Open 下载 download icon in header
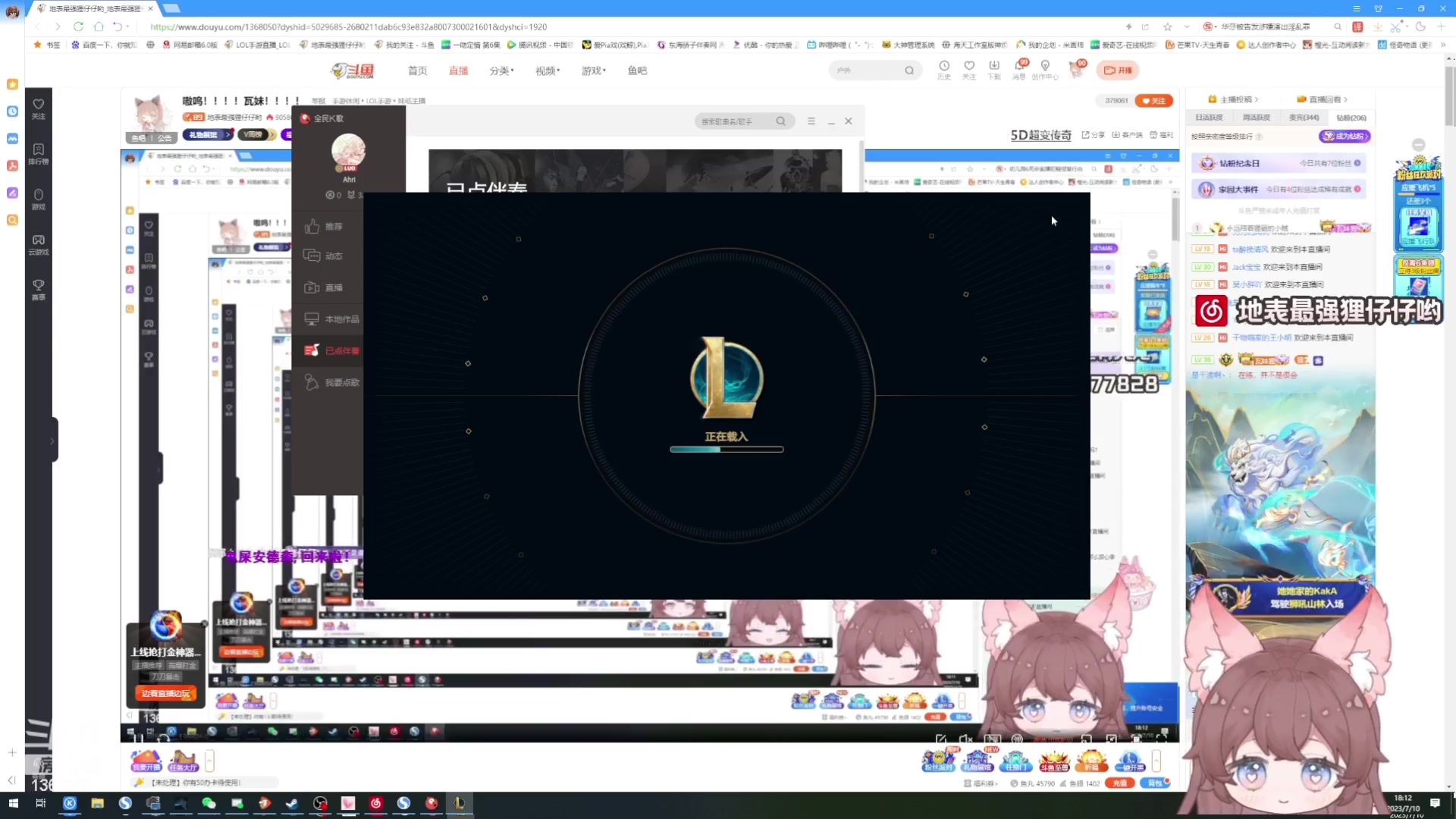 (994, 69)
